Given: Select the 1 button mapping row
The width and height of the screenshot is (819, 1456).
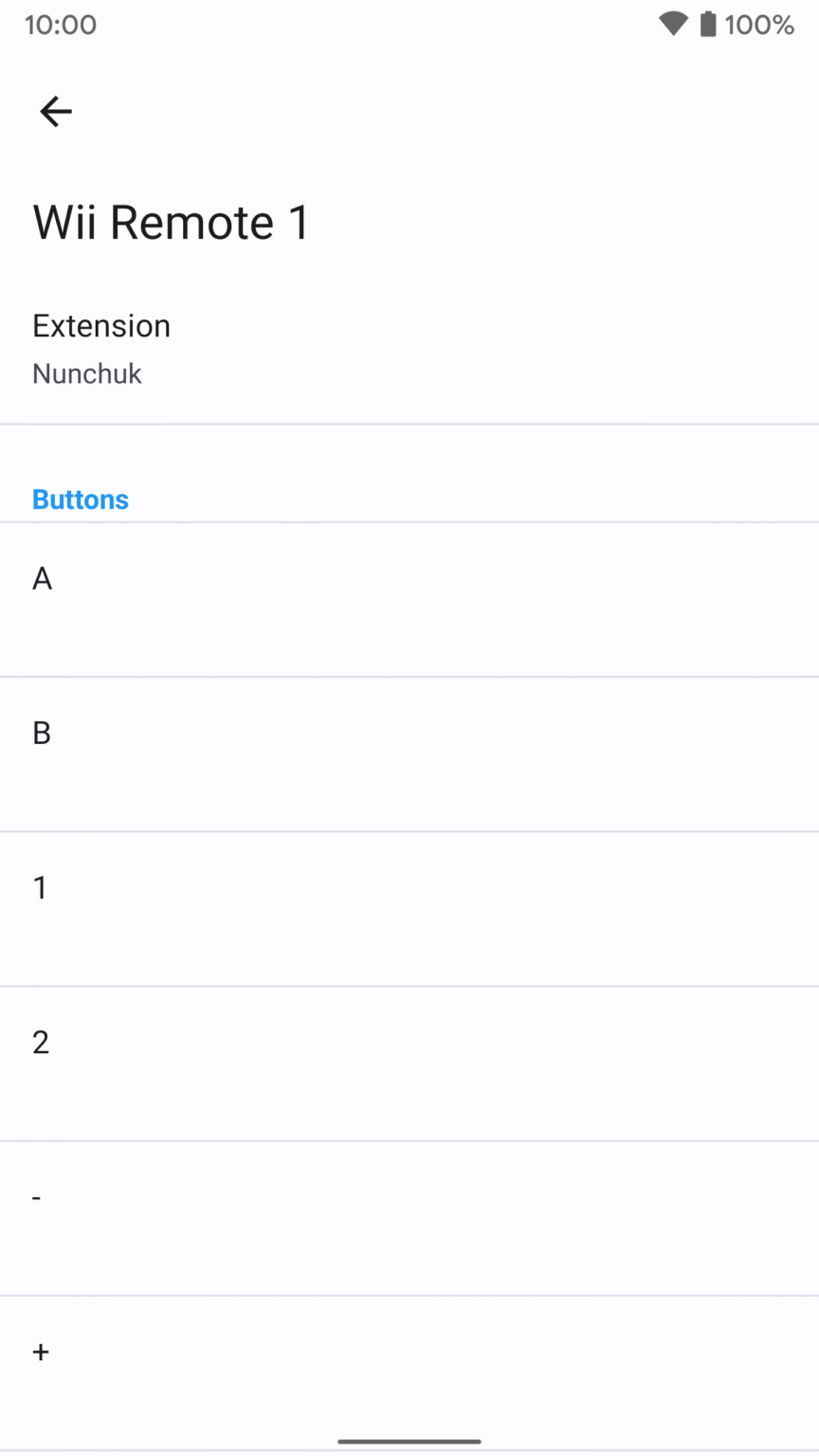Looking at the screenshot, I should [x=409, y=908].
